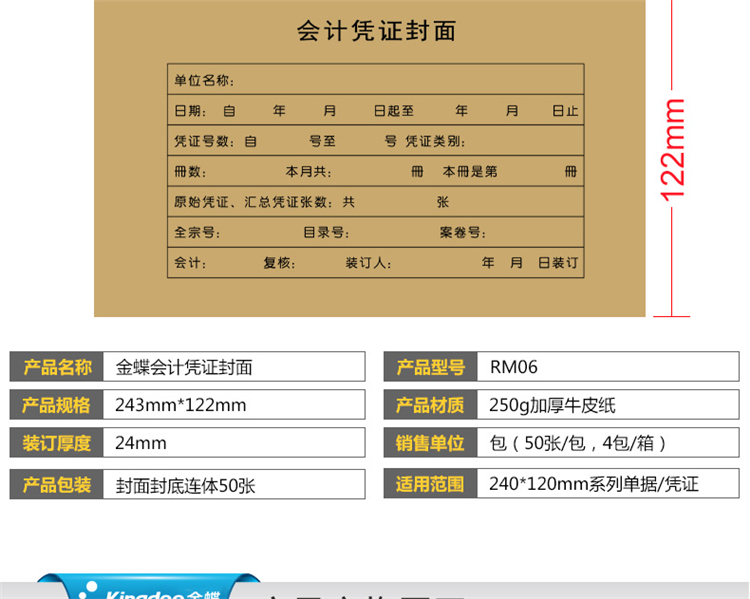Image resolution: width=750 pixels, height=599 pixels.
Task: Click the 250g加厚牛皮纸 material value
Action: [x=552, y=405]
